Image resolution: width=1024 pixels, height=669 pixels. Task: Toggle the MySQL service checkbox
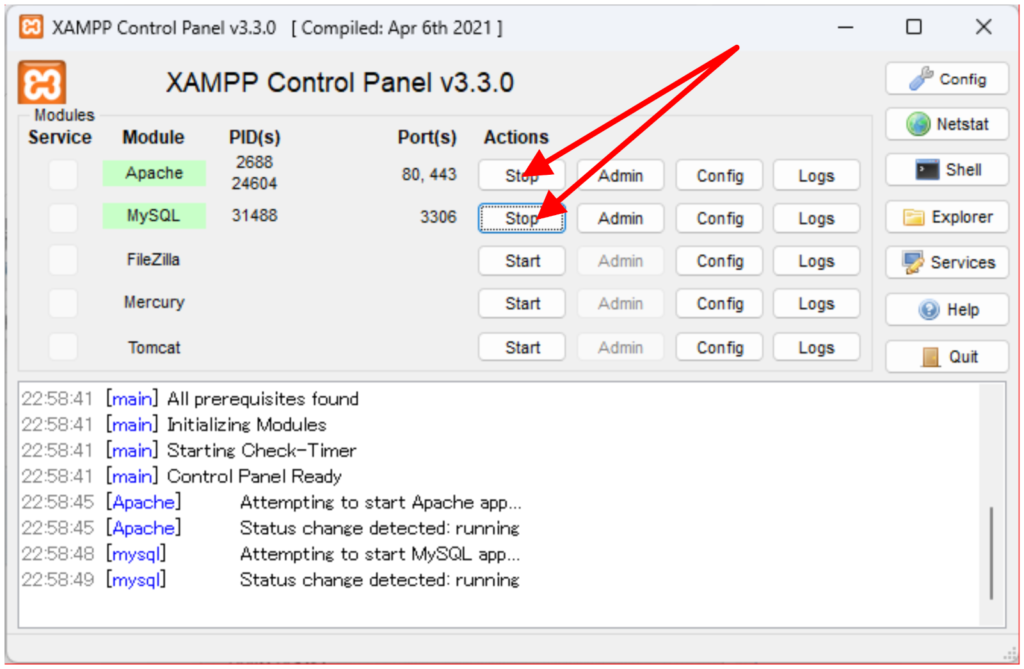[63, 217]
